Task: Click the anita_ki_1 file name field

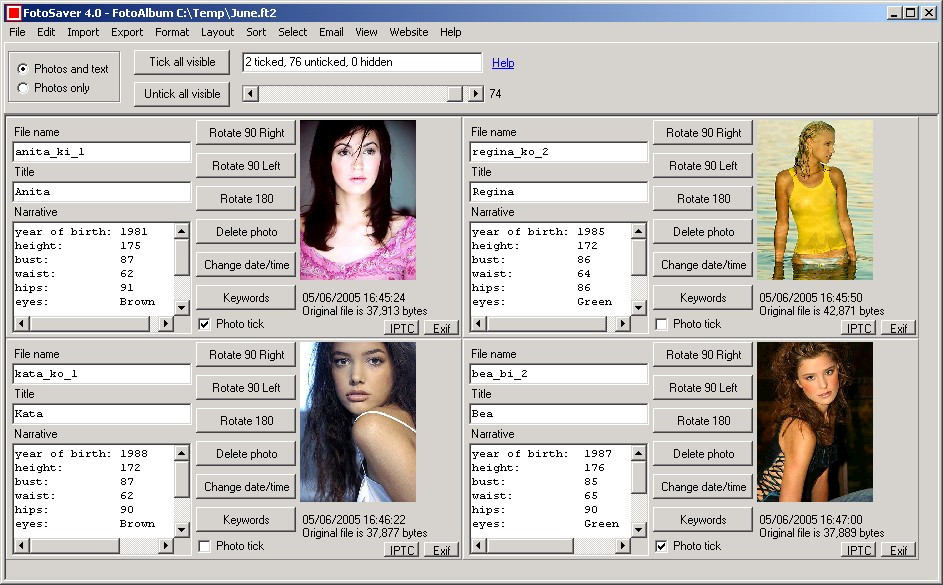Action: tap(102, 152)
